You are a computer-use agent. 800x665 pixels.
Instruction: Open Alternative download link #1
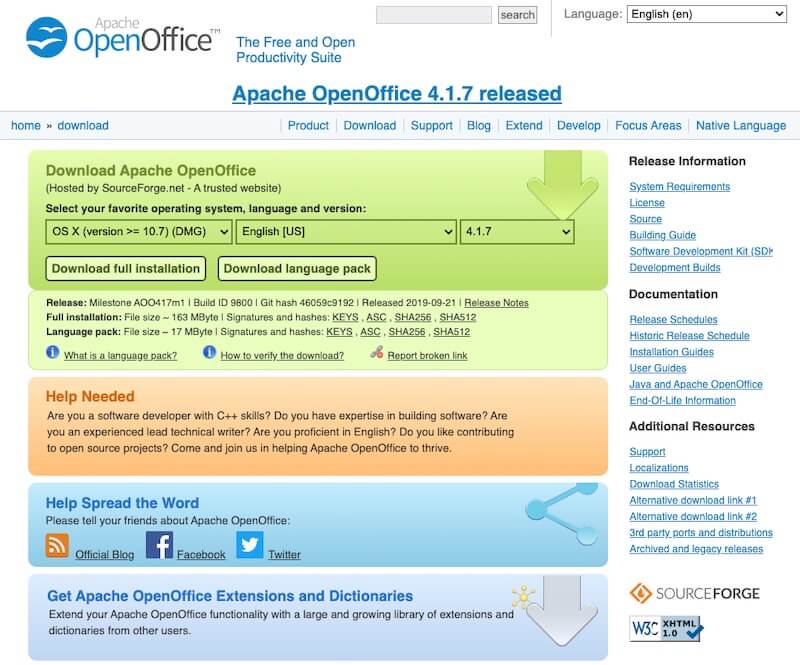(x=693, y=500)
